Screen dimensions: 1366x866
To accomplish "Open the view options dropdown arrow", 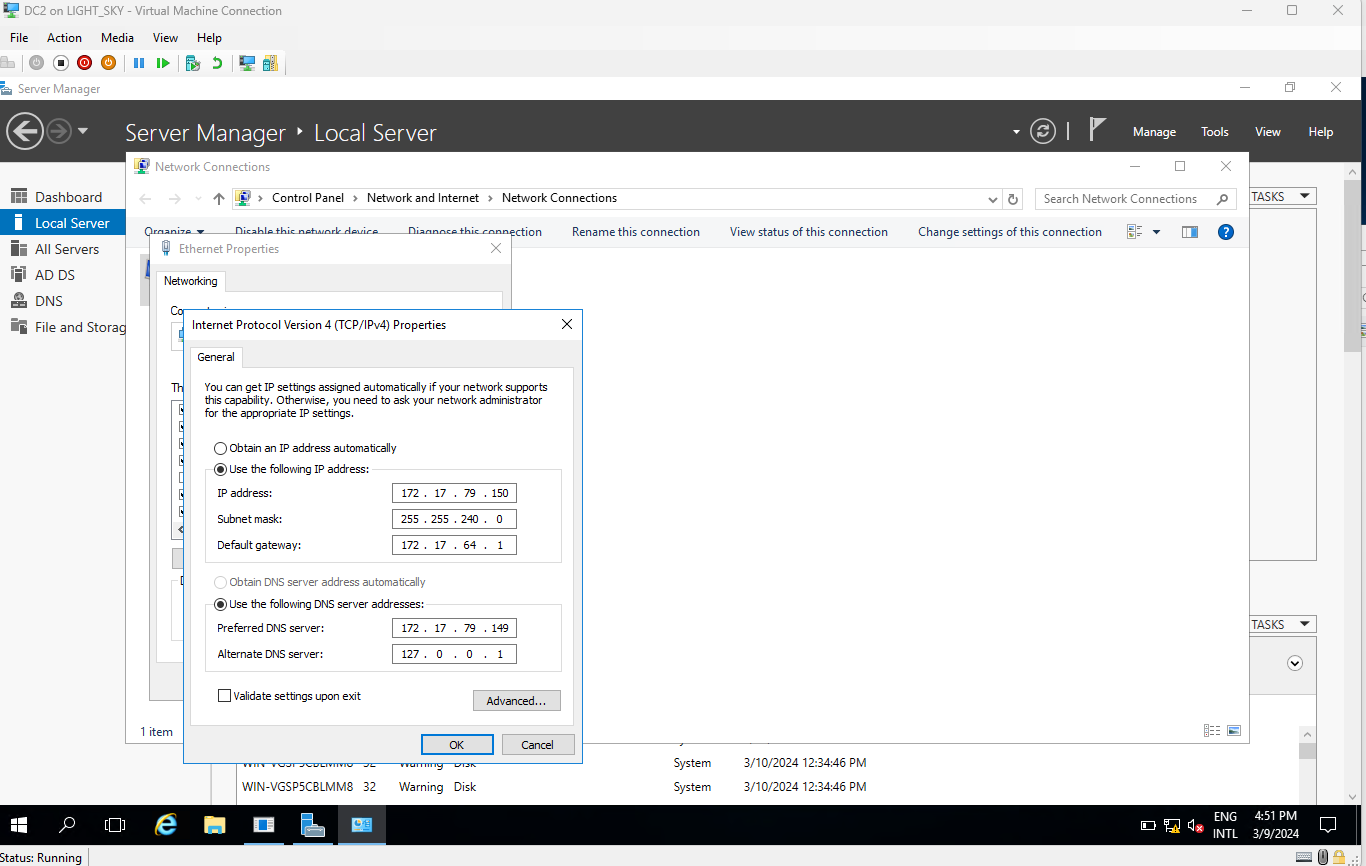I will (1157, 232).
